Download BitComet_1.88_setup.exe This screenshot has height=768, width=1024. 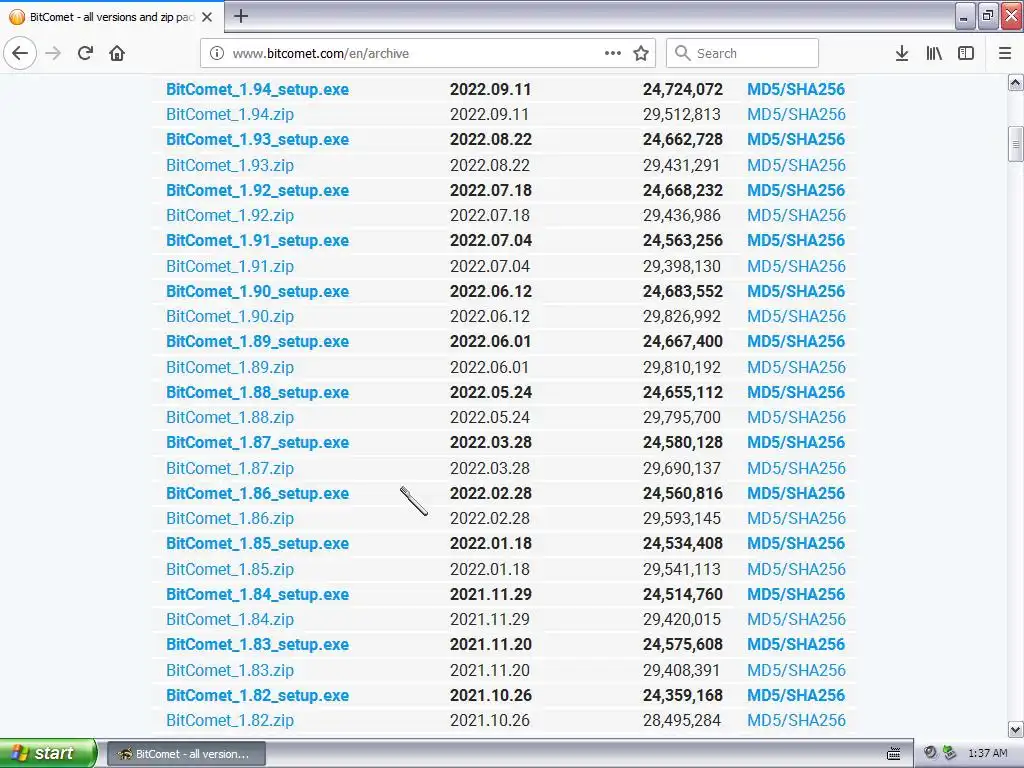coord(257,392)
